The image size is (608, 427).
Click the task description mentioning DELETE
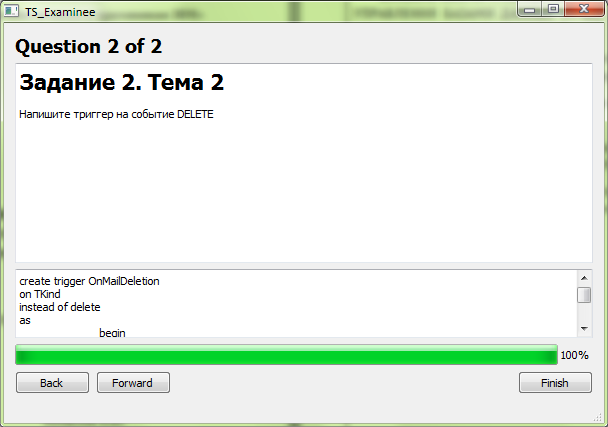tap(116, 114)
